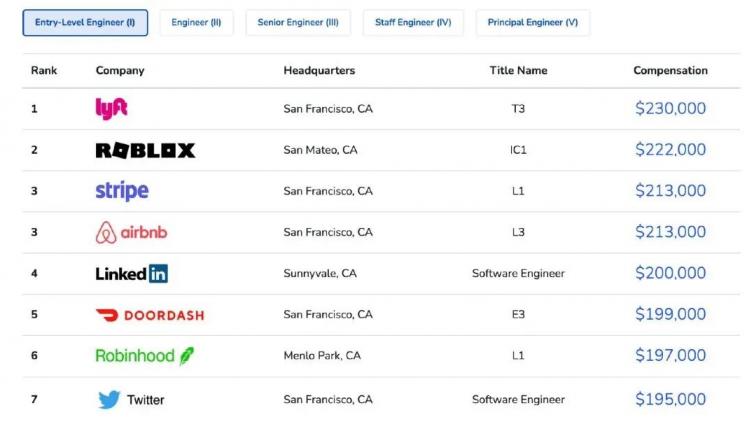Open Roblox's $222,000 compensation figure
754x424 pixels.
pos(670,150)
